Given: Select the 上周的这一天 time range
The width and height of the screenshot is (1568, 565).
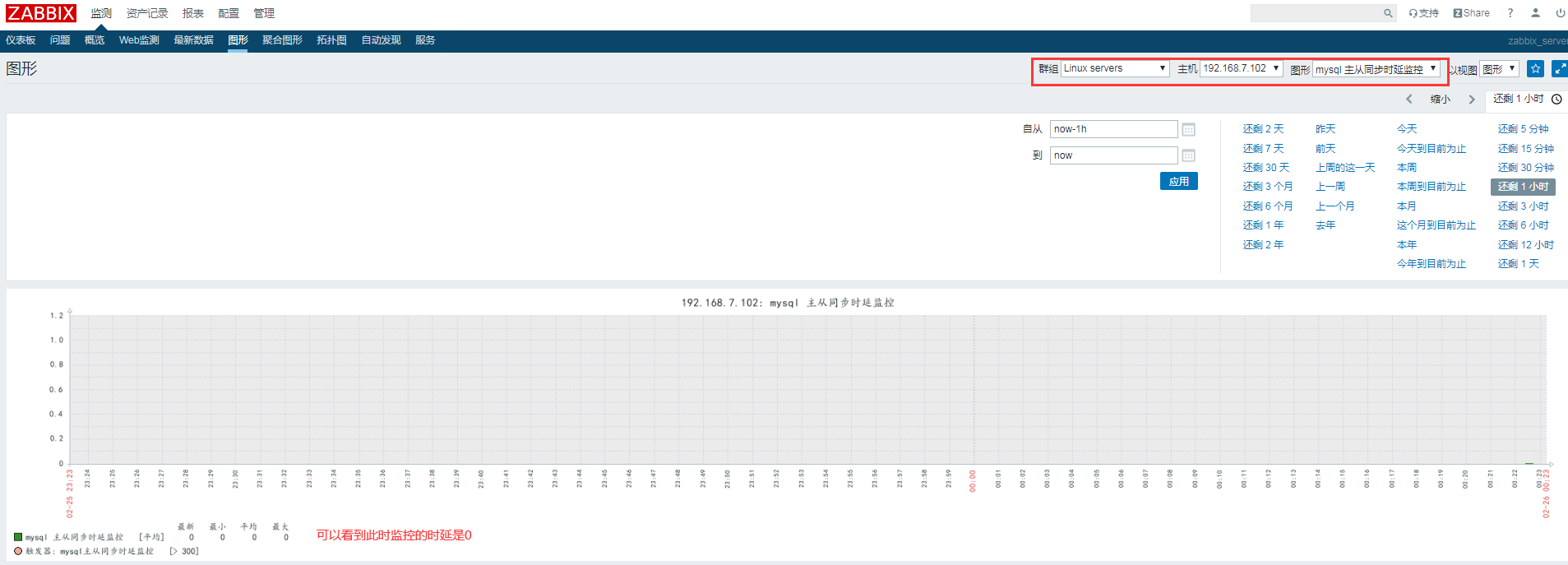Looking at the screenshot, I should [1345, 168].
